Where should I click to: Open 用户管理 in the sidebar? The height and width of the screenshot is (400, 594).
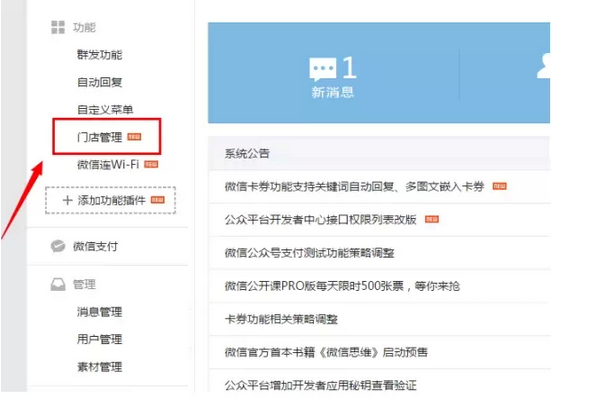point(100,339)
